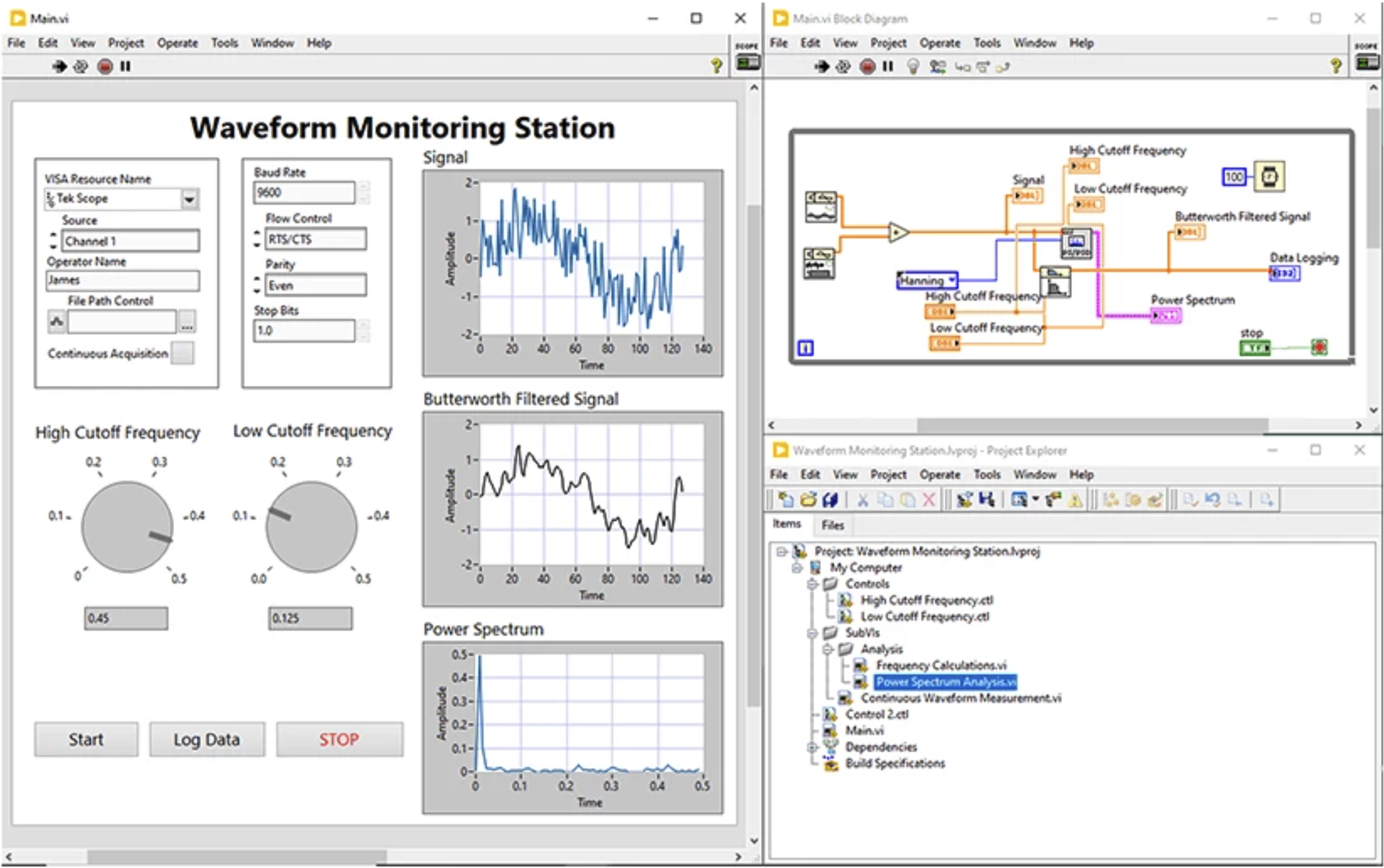Open VISA Resource Name dropdown
The image size is (1384, 868).
(189, 199)
